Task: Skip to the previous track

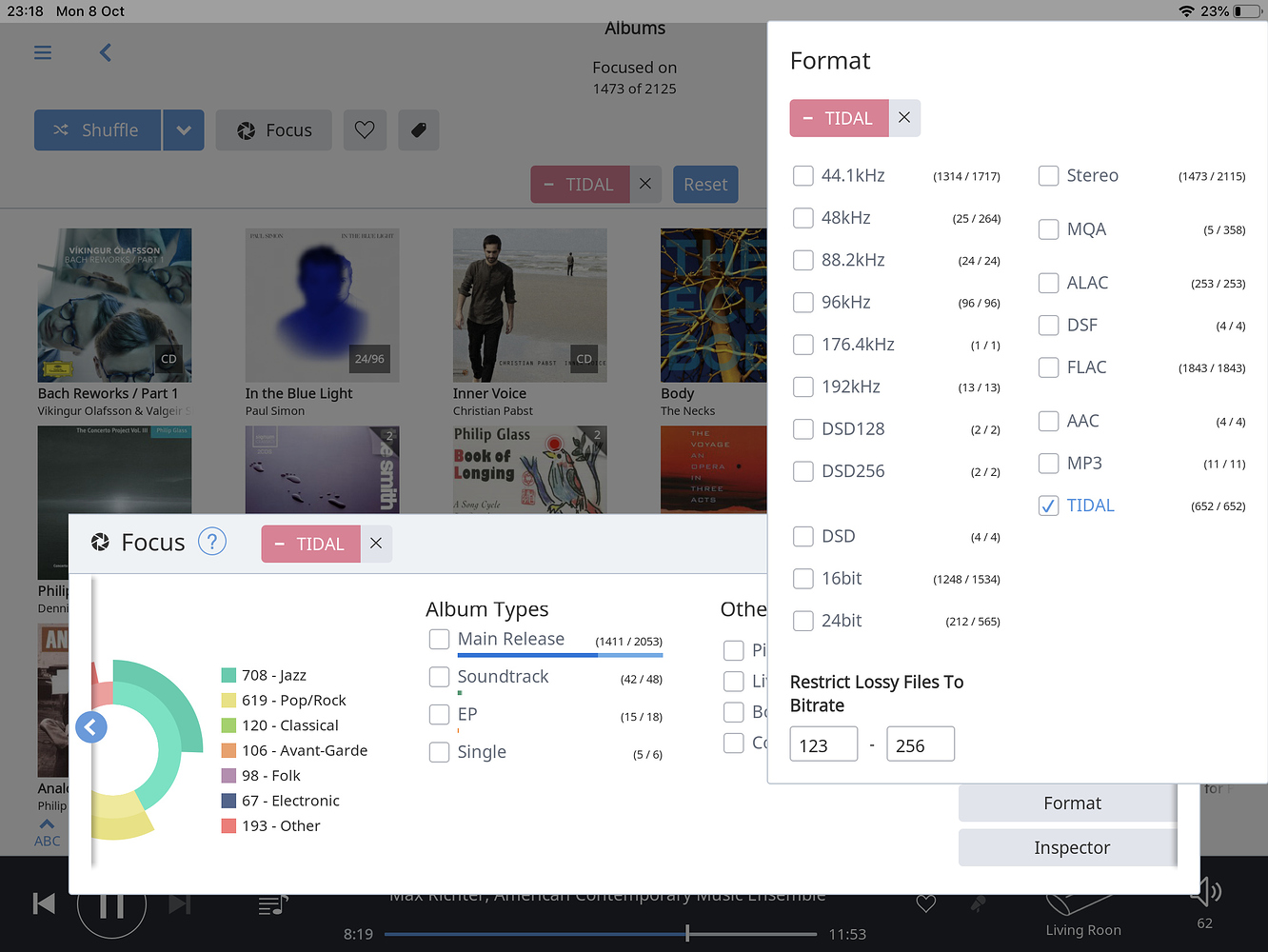Action: [44, 903]
